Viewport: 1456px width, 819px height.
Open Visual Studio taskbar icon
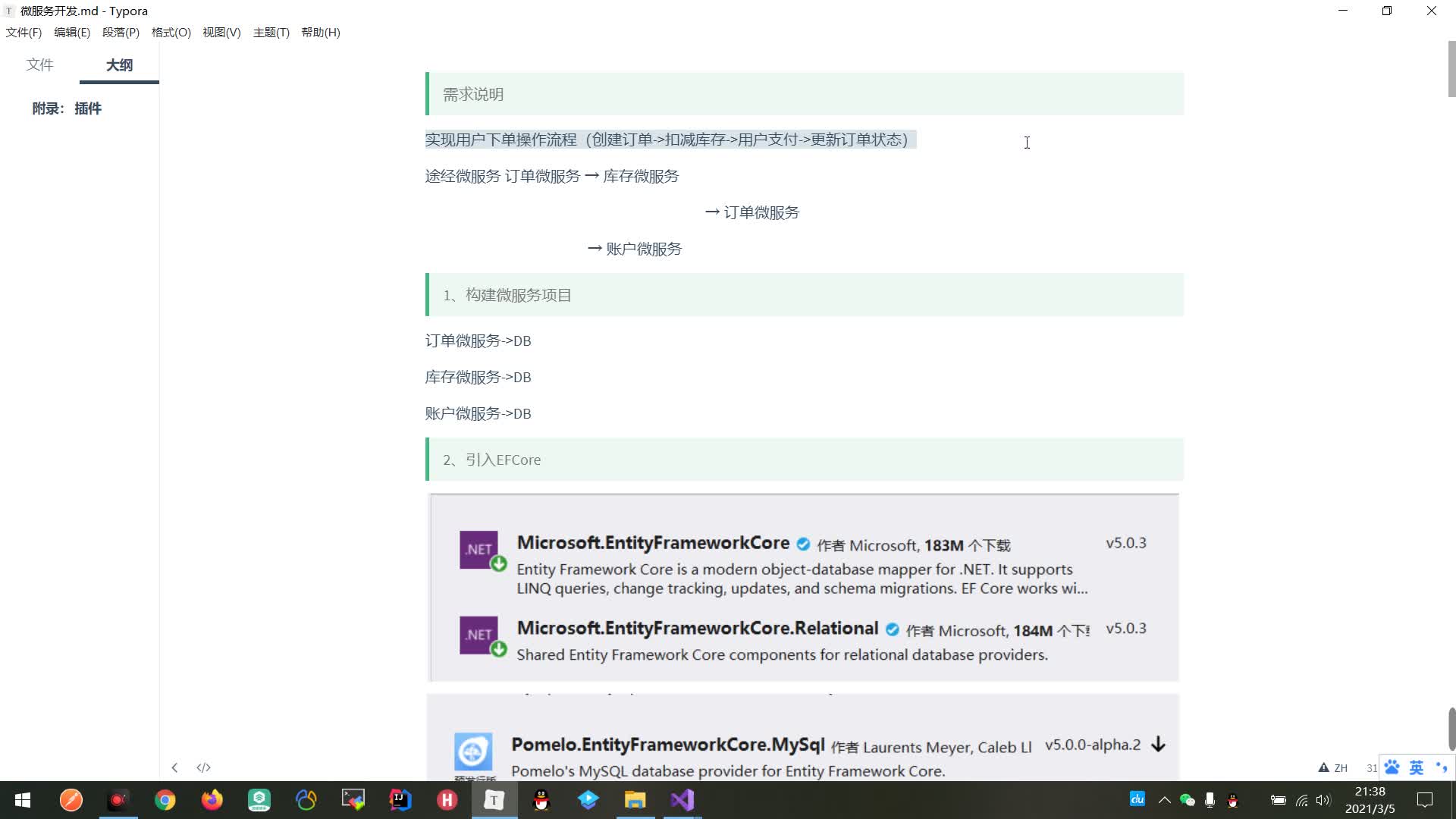[682, 800]
